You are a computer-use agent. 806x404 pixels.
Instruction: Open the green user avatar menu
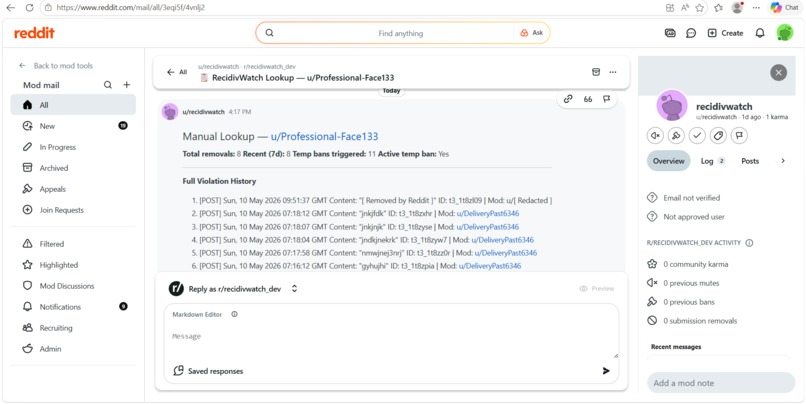(x=785, y=33)
